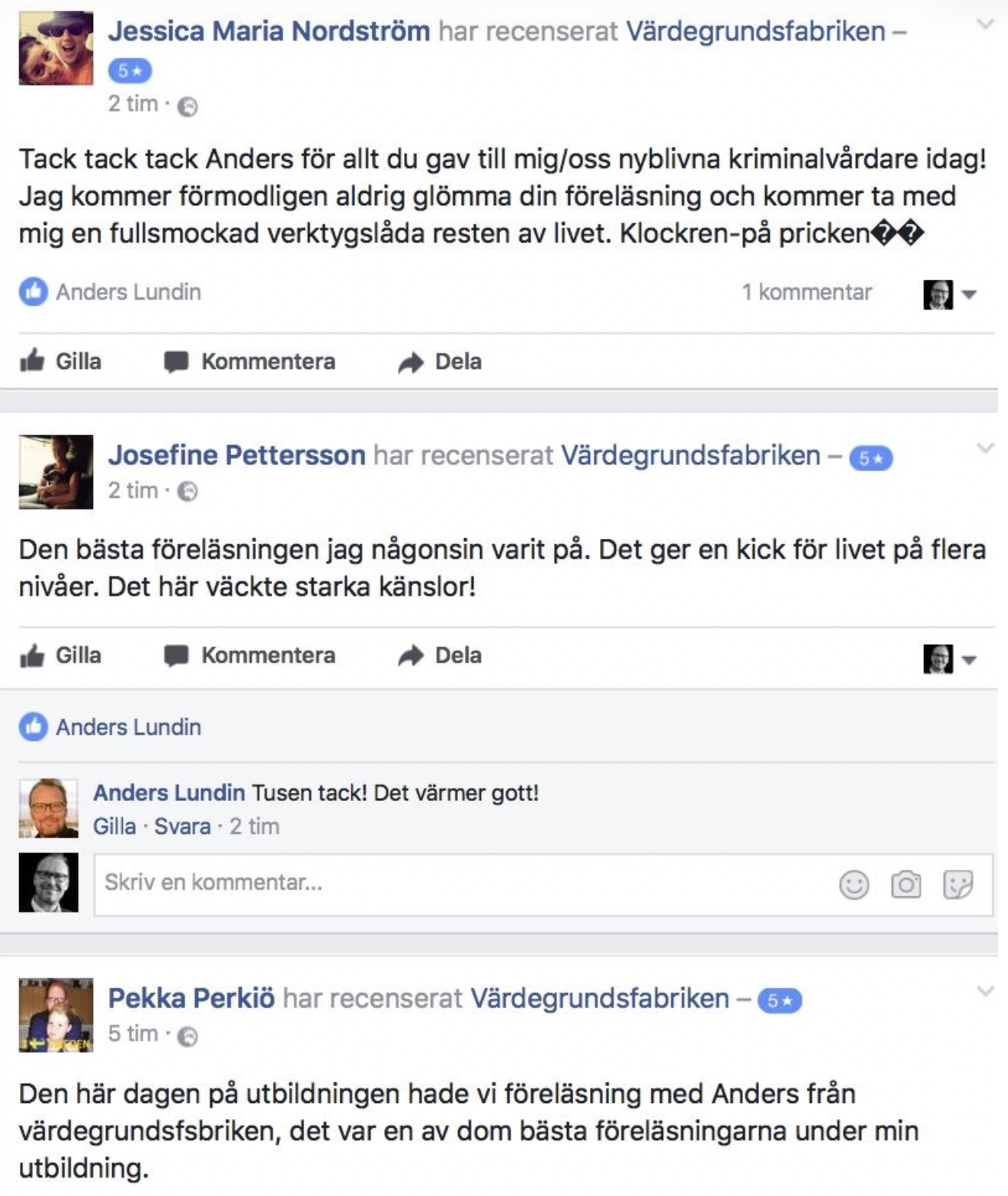
Task: Like Josefine Pettersson's review with Gilla
Action: 61,656
